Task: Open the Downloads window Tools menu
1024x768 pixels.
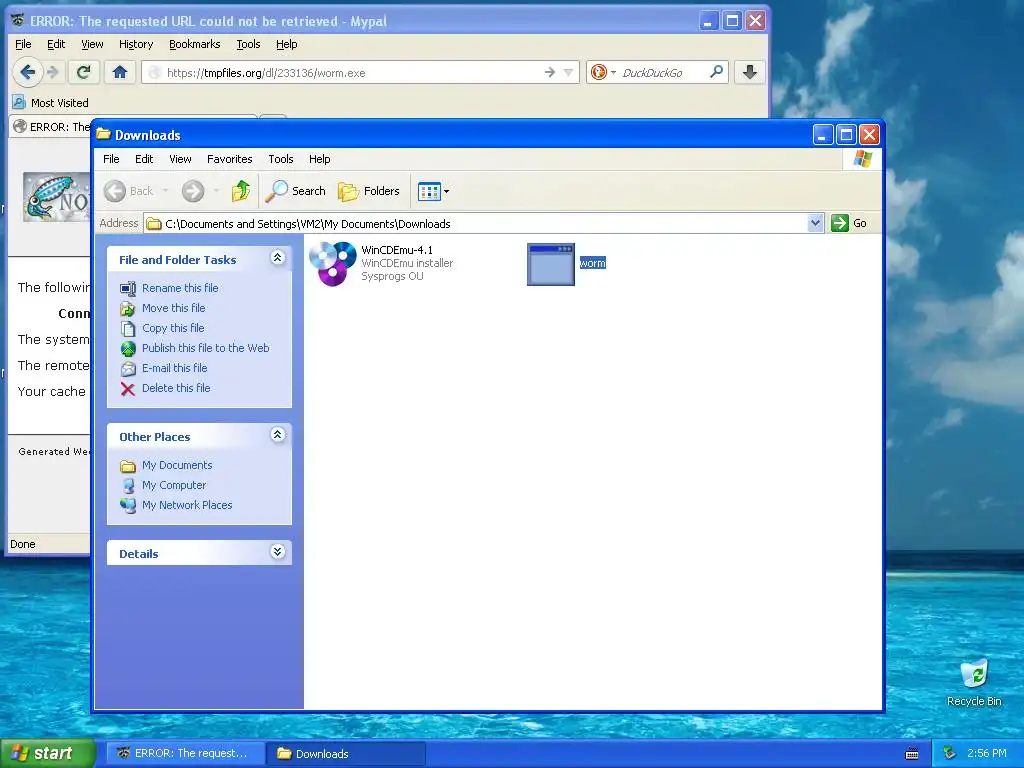Action: tap(281, 159)
